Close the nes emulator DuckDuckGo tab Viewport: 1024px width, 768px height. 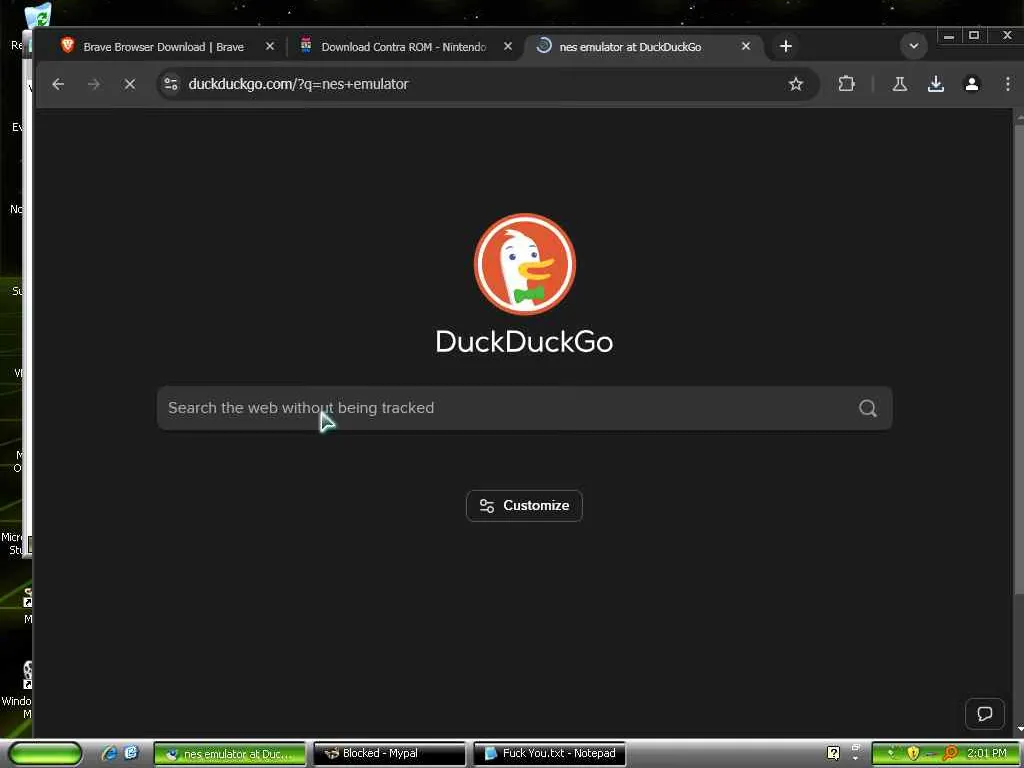[746, 46]
